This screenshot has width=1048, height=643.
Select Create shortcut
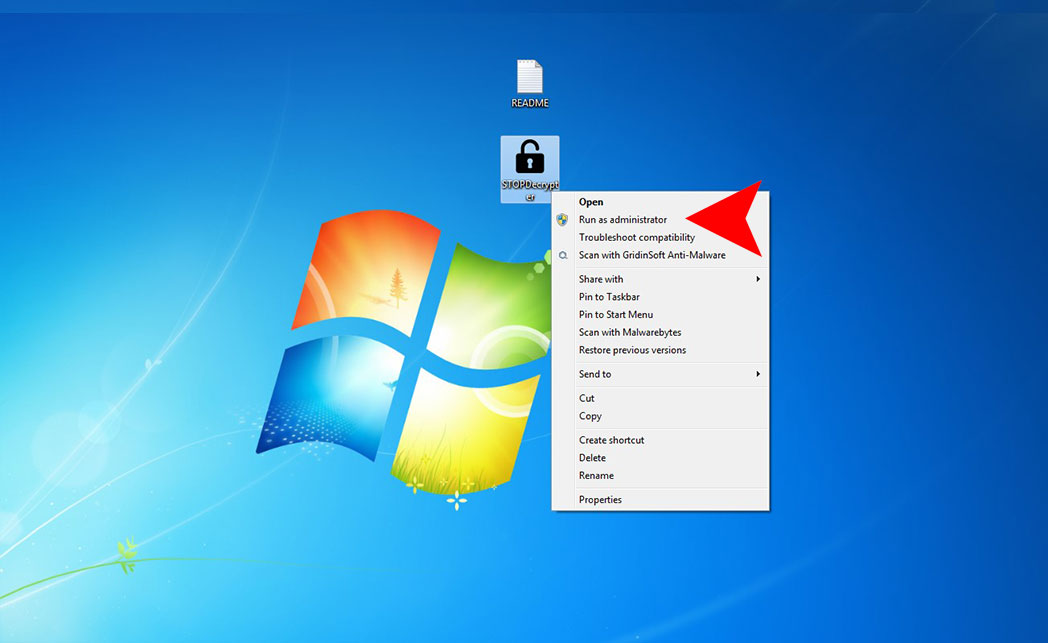click(611, 440)
